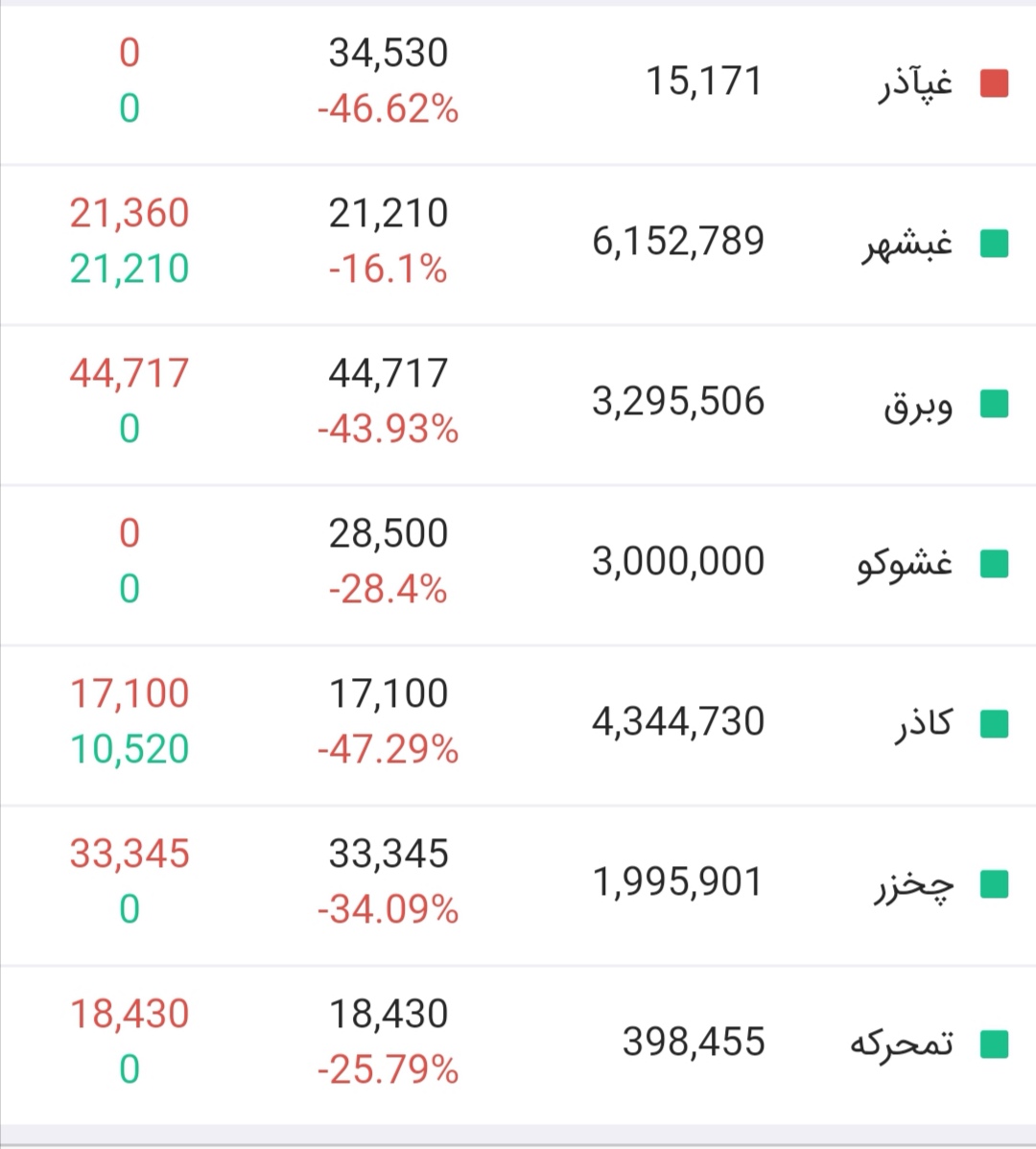Viewport: 1036px width, 1149px height.
Task: Click the green status square beside غبشهر
Action: 994,244
